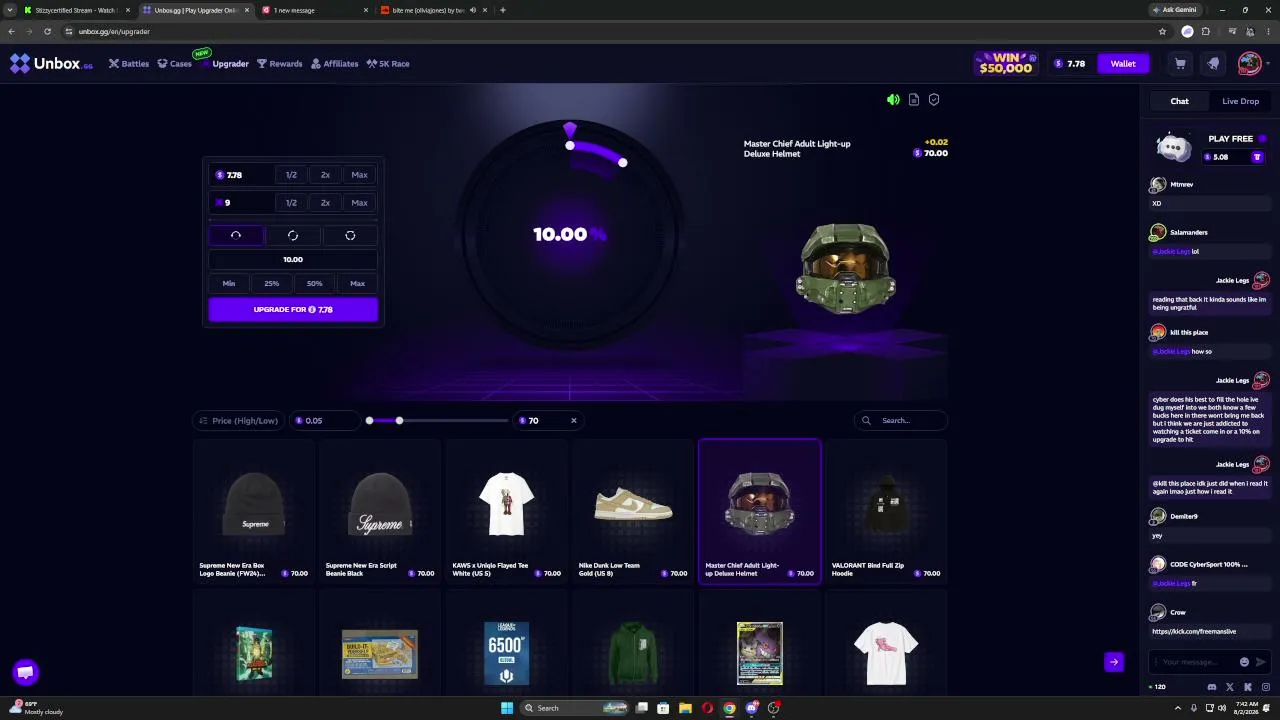The width and height of the screenshot is (1280, 720).
Task: Open the X (Twitter) link icon
Action: (1230, 687)
